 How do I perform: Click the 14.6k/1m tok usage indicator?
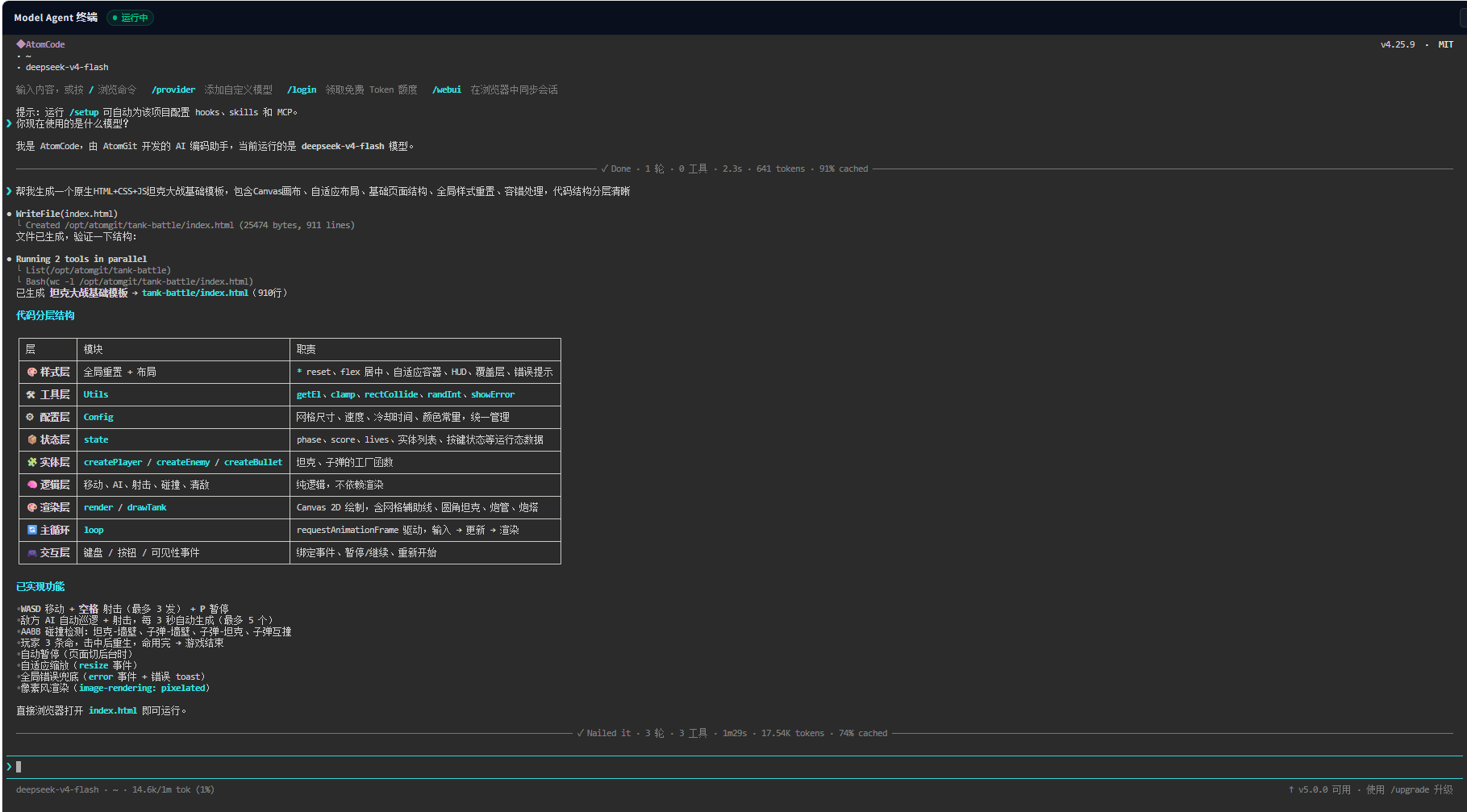click(x=173, y=789)
